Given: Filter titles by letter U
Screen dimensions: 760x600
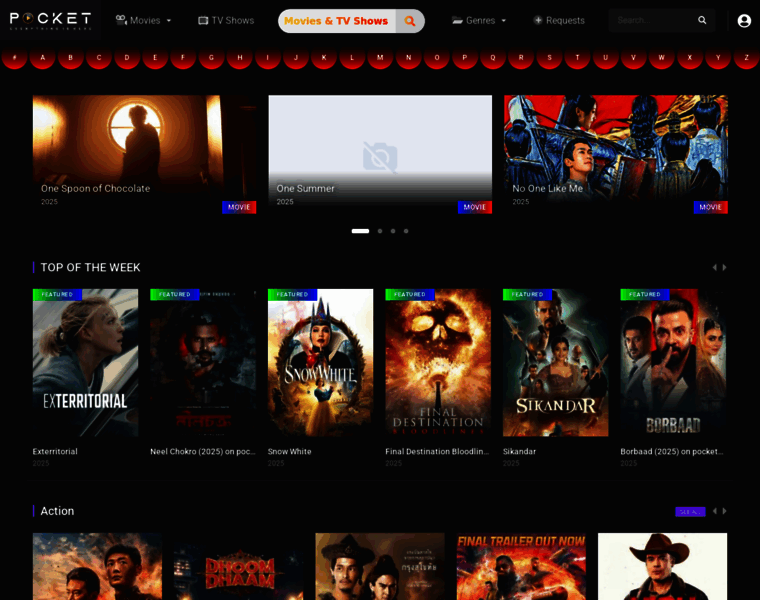Looking at the screenshot, I should pyautogui.click(x=605, y=57).
